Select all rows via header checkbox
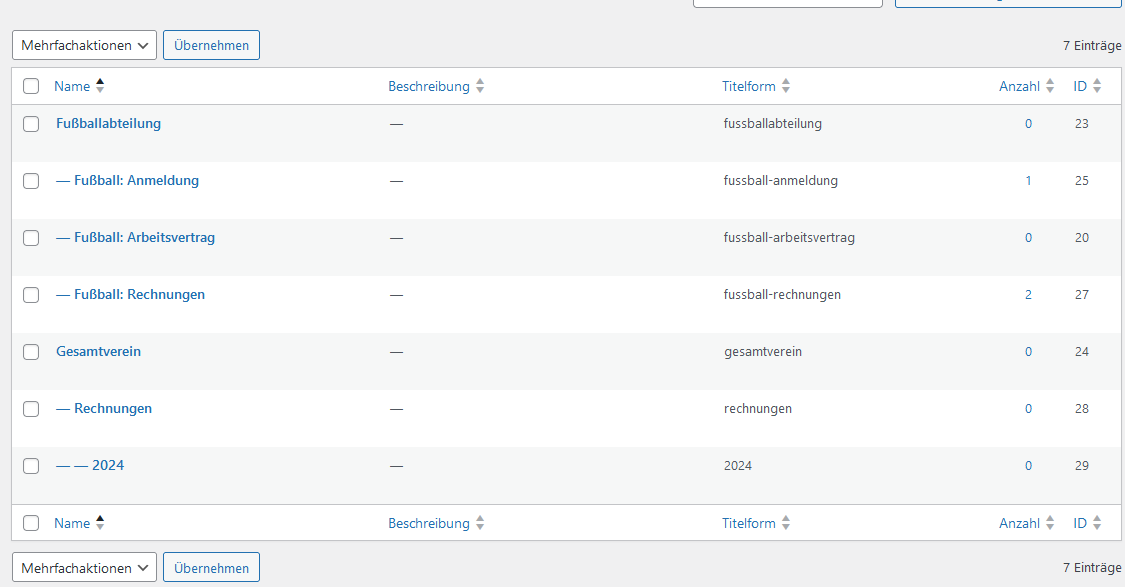 31,86
